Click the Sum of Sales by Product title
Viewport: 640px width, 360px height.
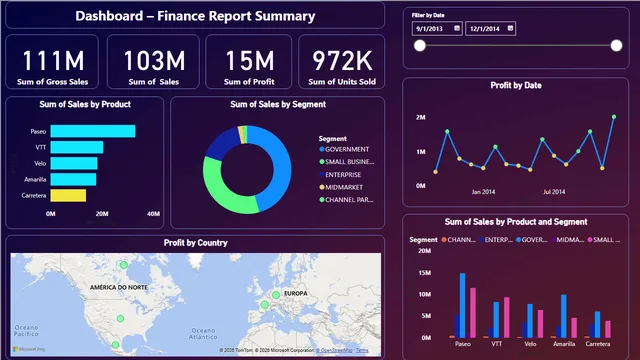click(x=85, y=104)
